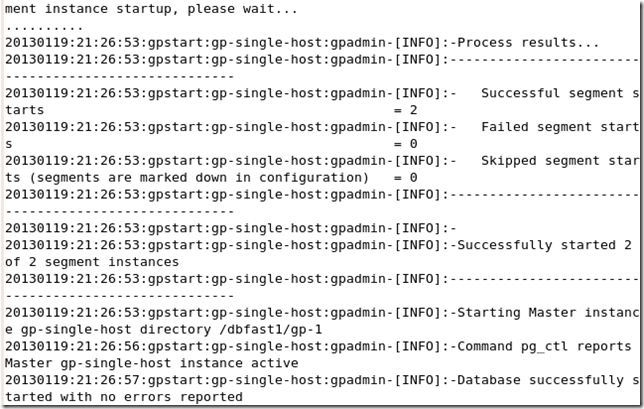Click the 21:26:56 timestamp in the log

click(107, 346)
